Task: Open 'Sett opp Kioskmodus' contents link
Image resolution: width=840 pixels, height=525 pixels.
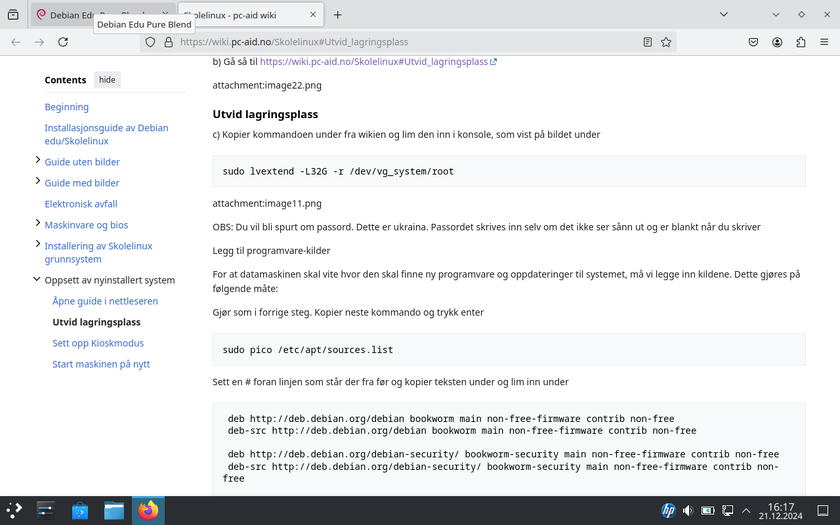Action: (x=98, y=343)
